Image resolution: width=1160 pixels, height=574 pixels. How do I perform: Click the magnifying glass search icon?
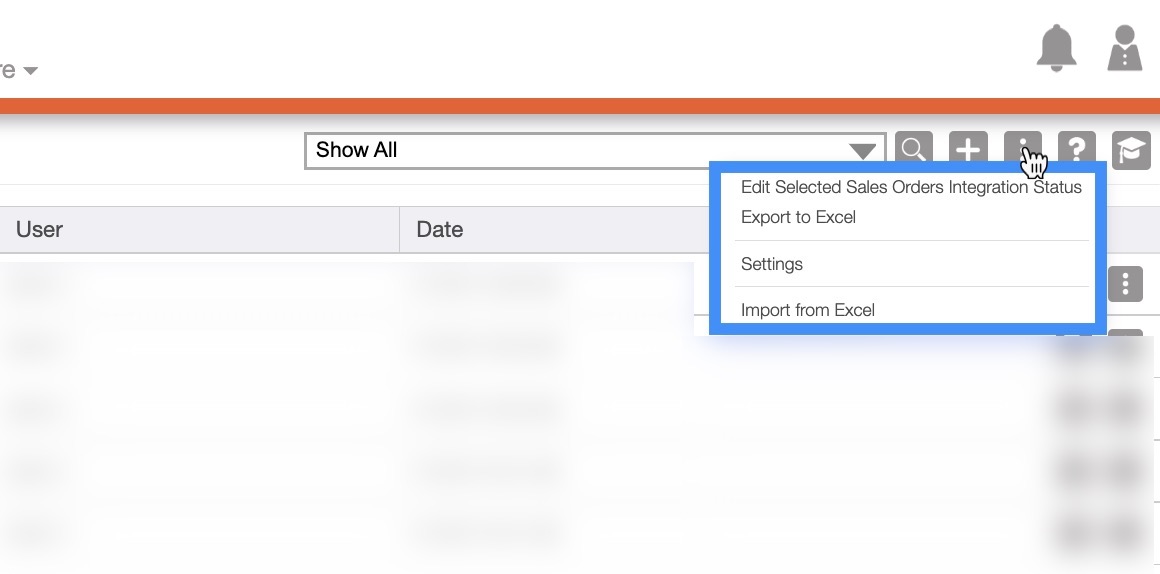coord(913,150)
